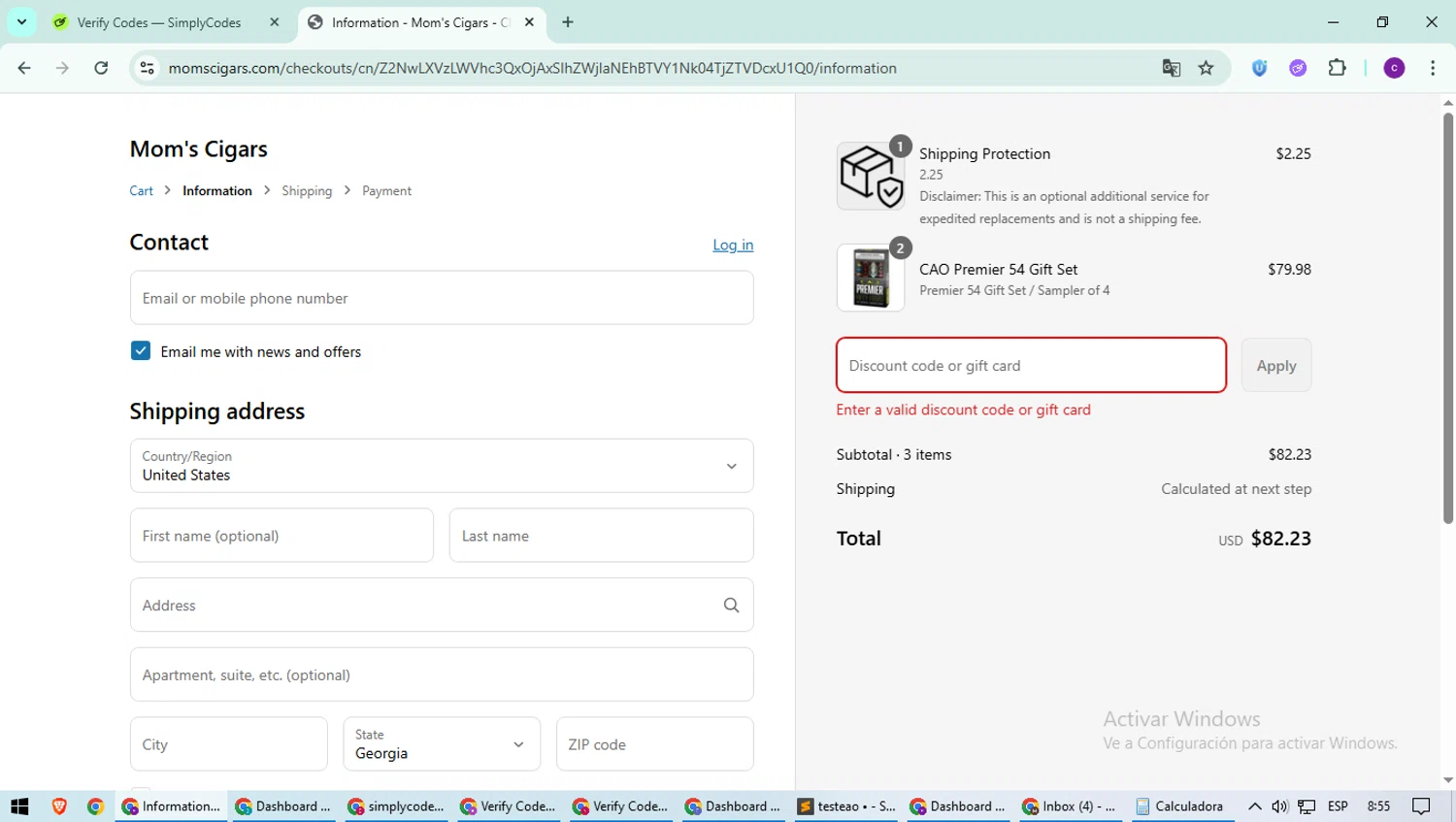The height and width of the screenshot is (822, 1456).
Task: Open a new browser tab
Action: 568,22
